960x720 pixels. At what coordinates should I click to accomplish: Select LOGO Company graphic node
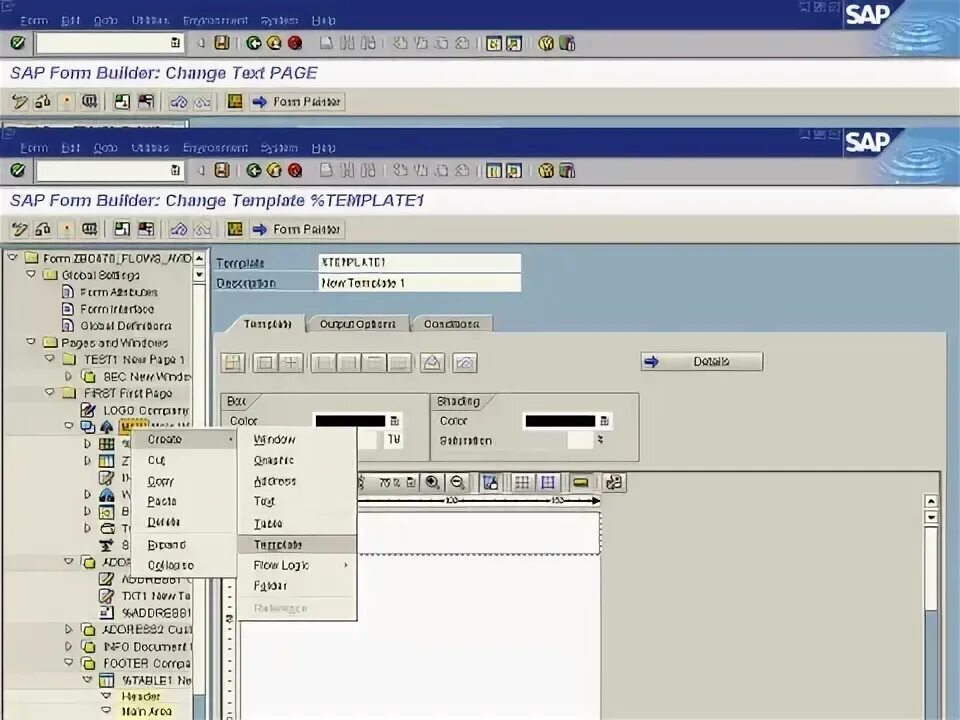[x=145, y=410]
